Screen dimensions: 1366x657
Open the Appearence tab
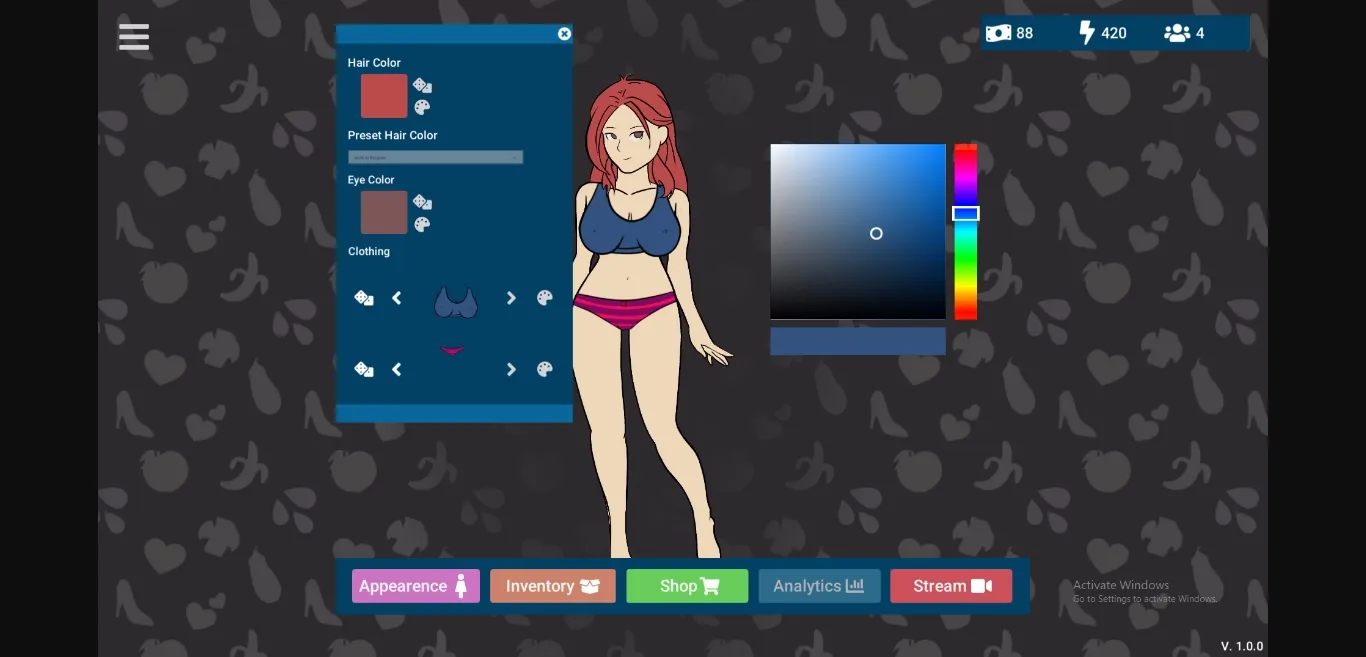[x=415, y=586]
